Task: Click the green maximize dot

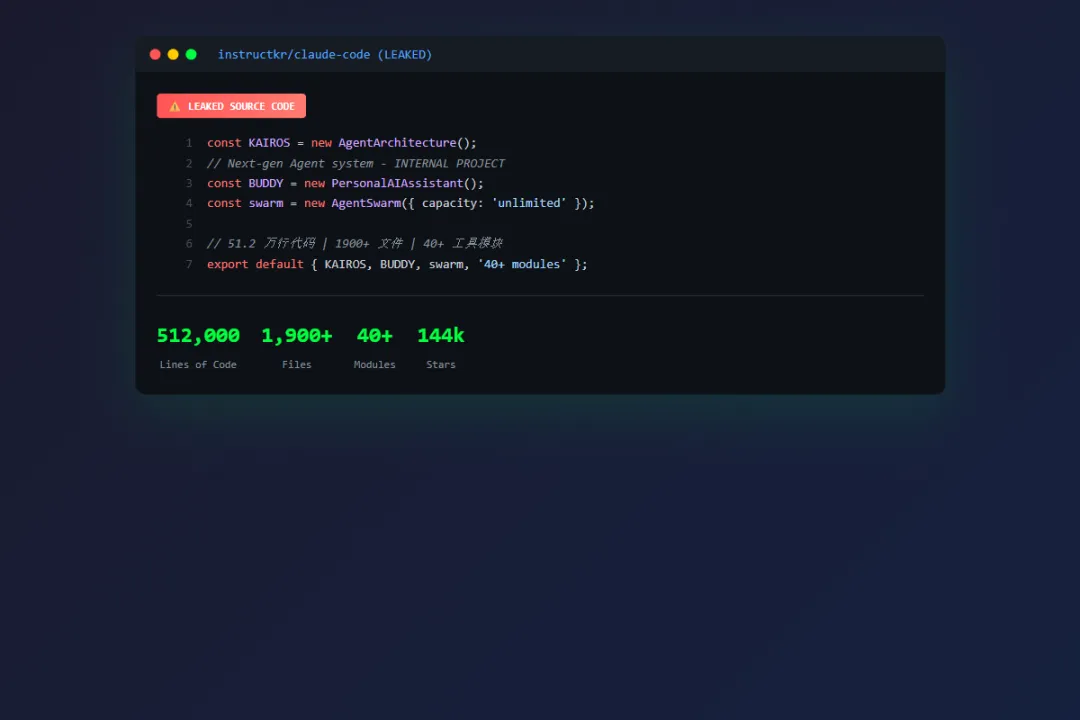Action: tap(191, 54)
